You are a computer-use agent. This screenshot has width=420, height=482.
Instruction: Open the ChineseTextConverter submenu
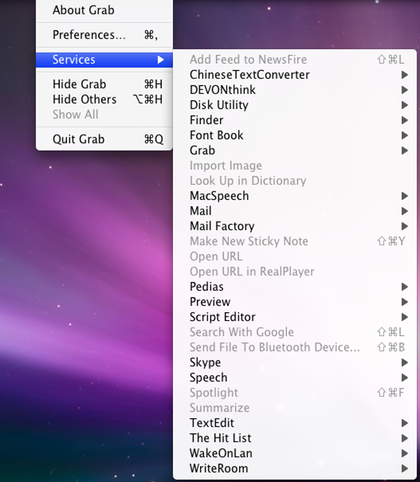pyautogui.click(x=295, y=75)
